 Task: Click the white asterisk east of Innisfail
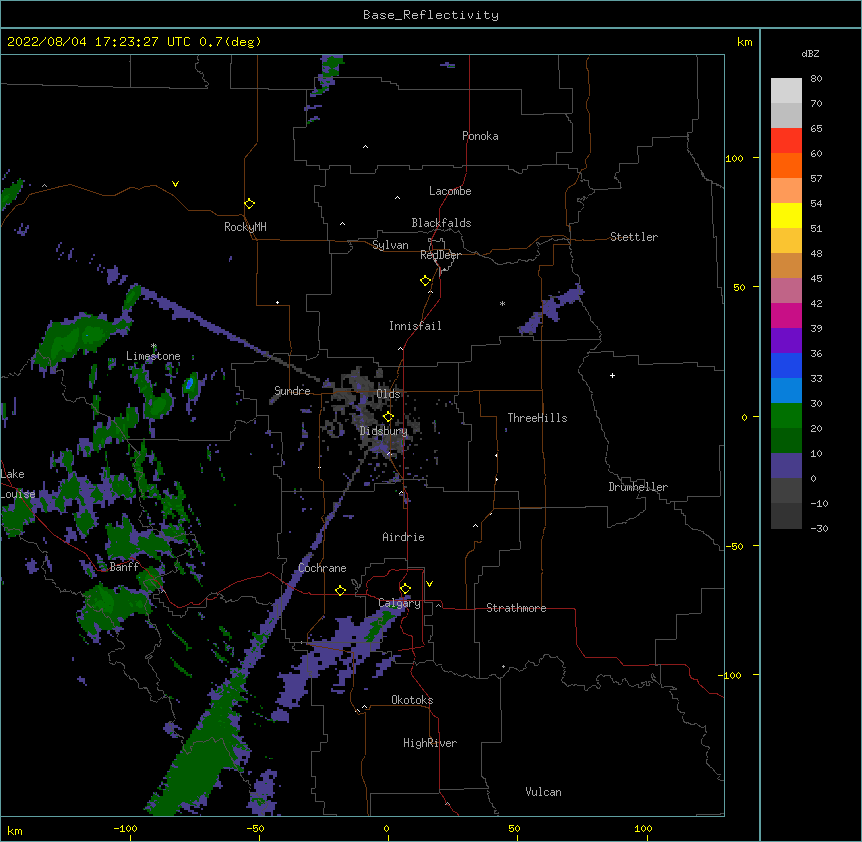tap(502, 303)
